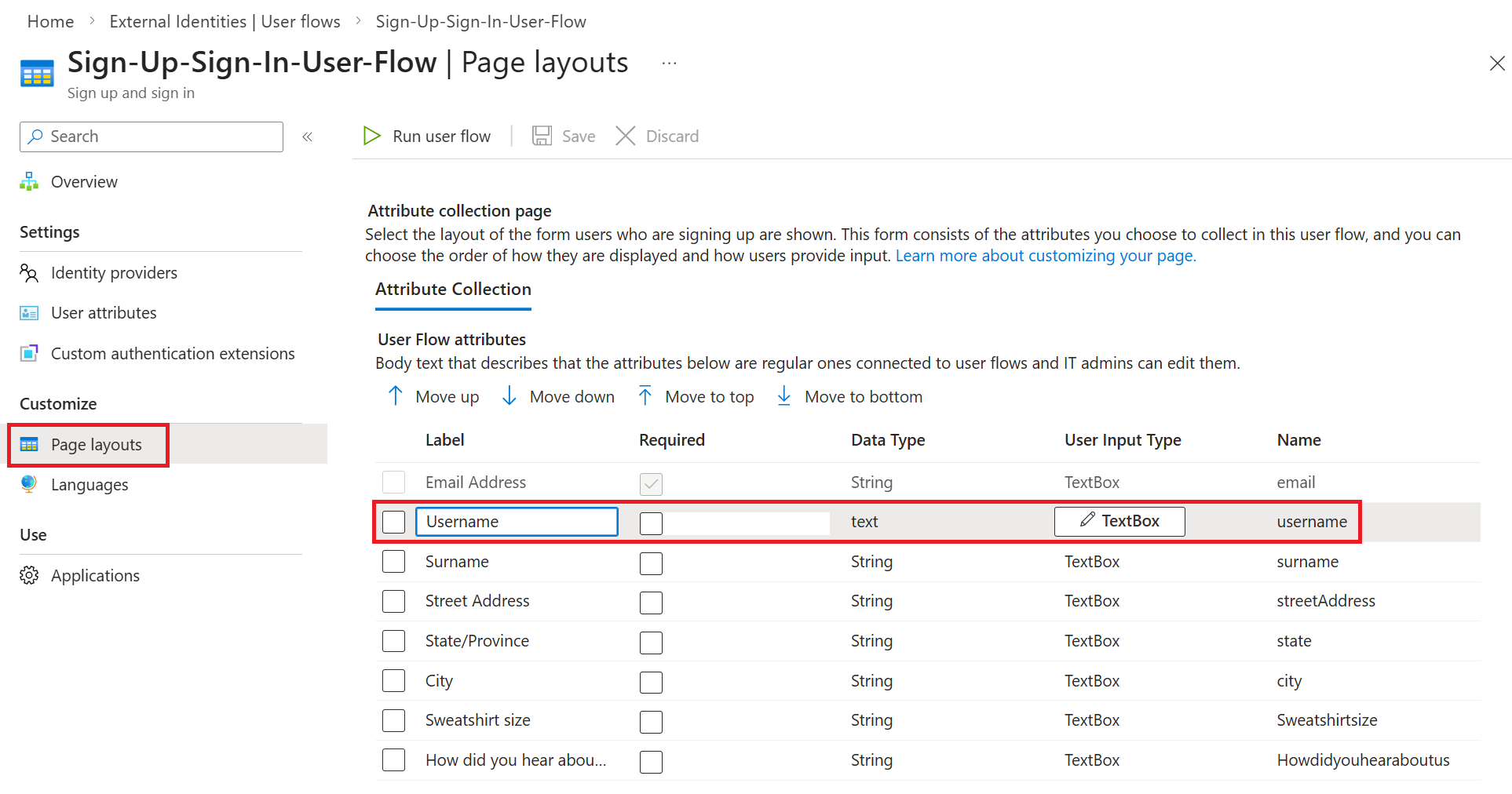Open Applications via its gear icon
This screenshot has width=1512, height=794.
(x=29, y=575)
